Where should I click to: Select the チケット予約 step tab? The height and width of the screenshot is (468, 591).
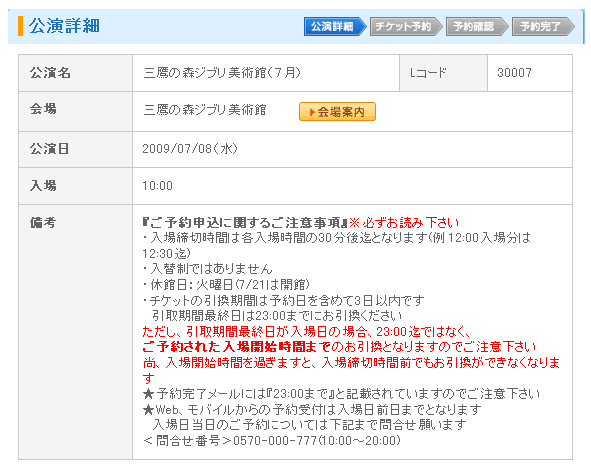pyautogui.click(x=406, y=26)
